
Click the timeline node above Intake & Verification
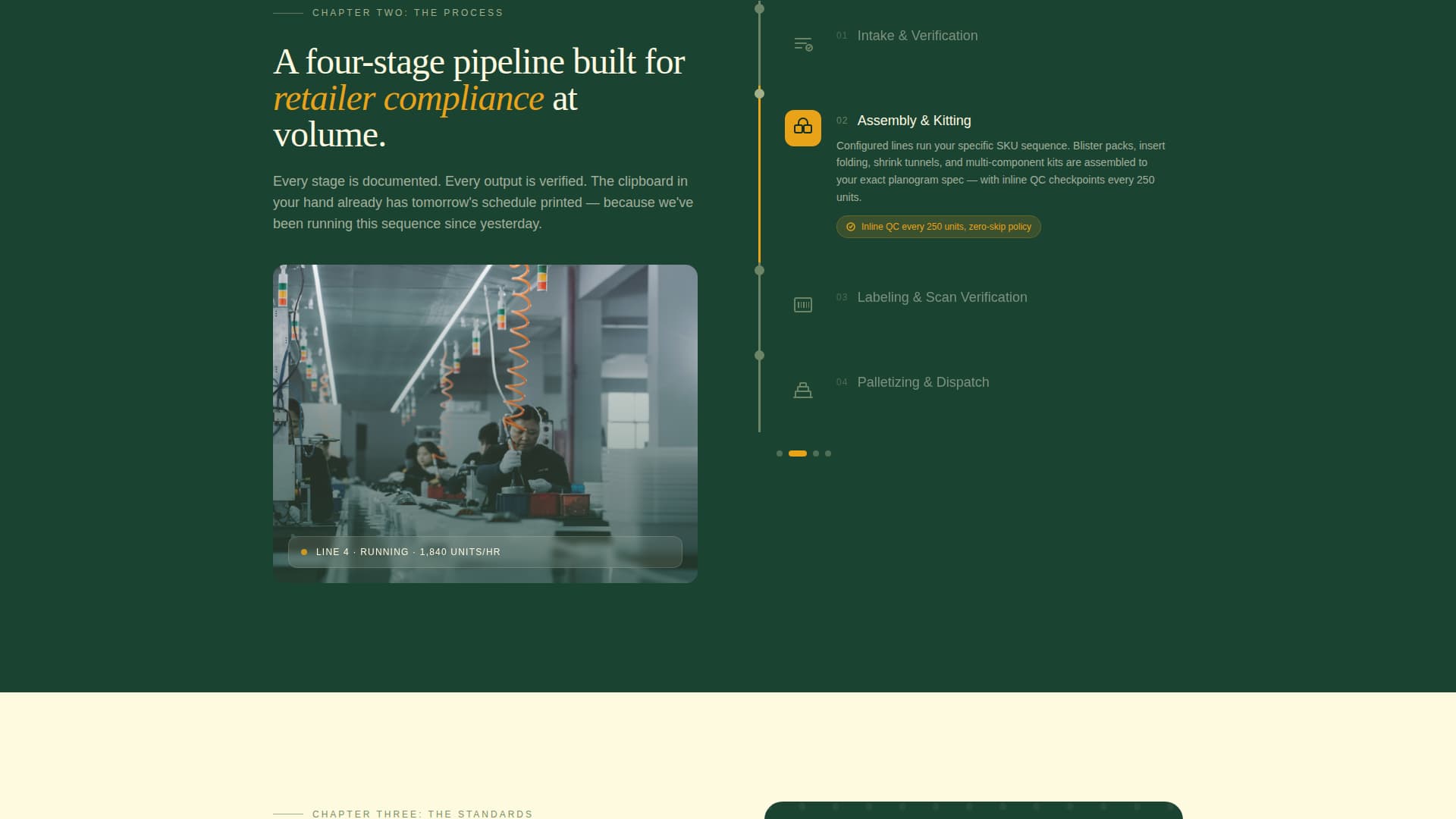click(760, 8)
